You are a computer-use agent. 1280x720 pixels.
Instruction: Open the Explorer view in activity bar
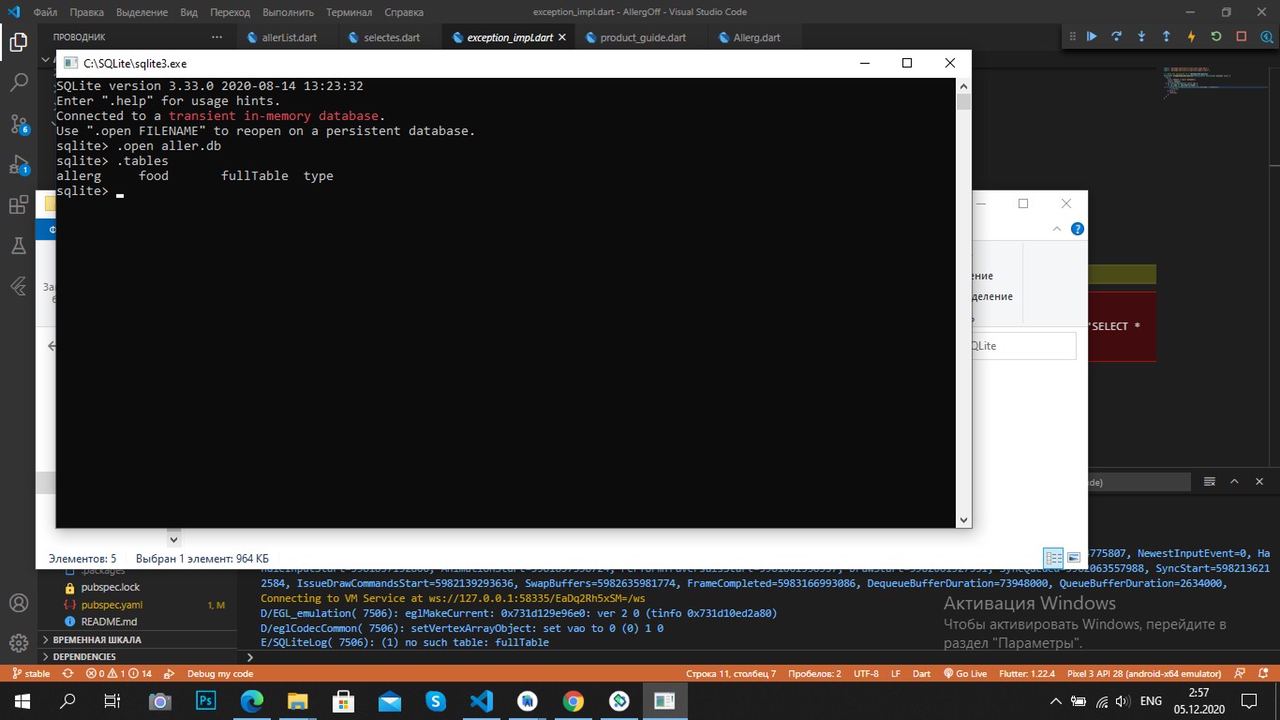click(x=18, y=42)
